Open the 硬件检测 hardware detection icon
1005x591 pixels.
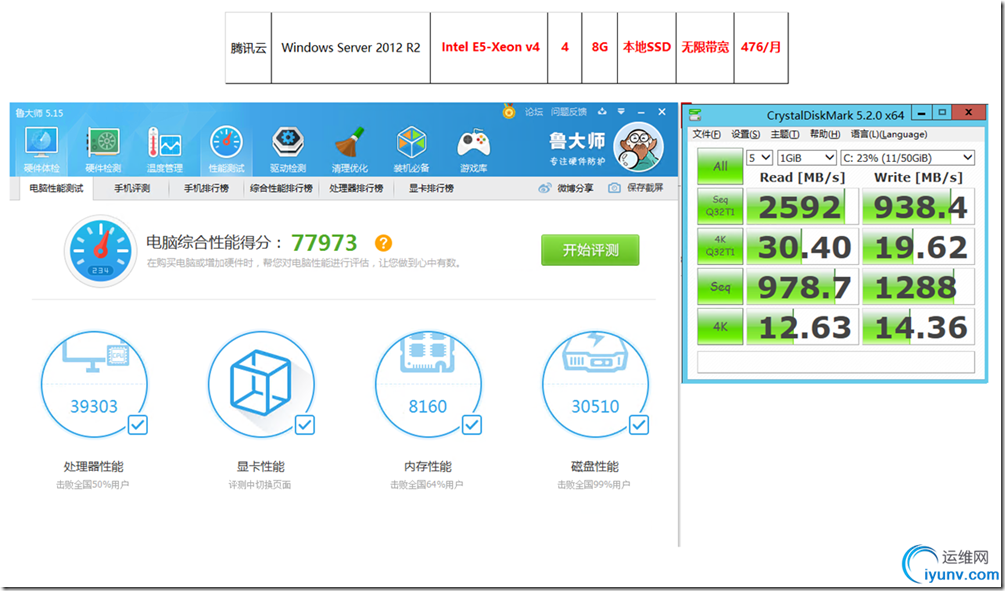tap(103, 149)
